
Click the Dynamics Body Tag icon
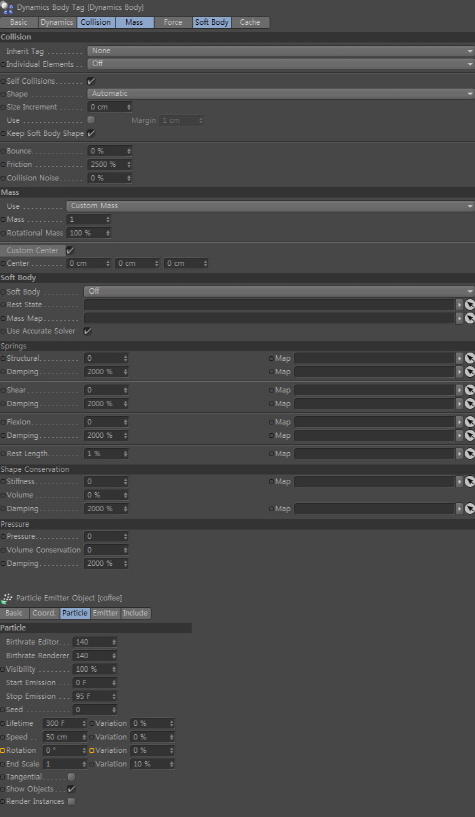pos(7,7)
